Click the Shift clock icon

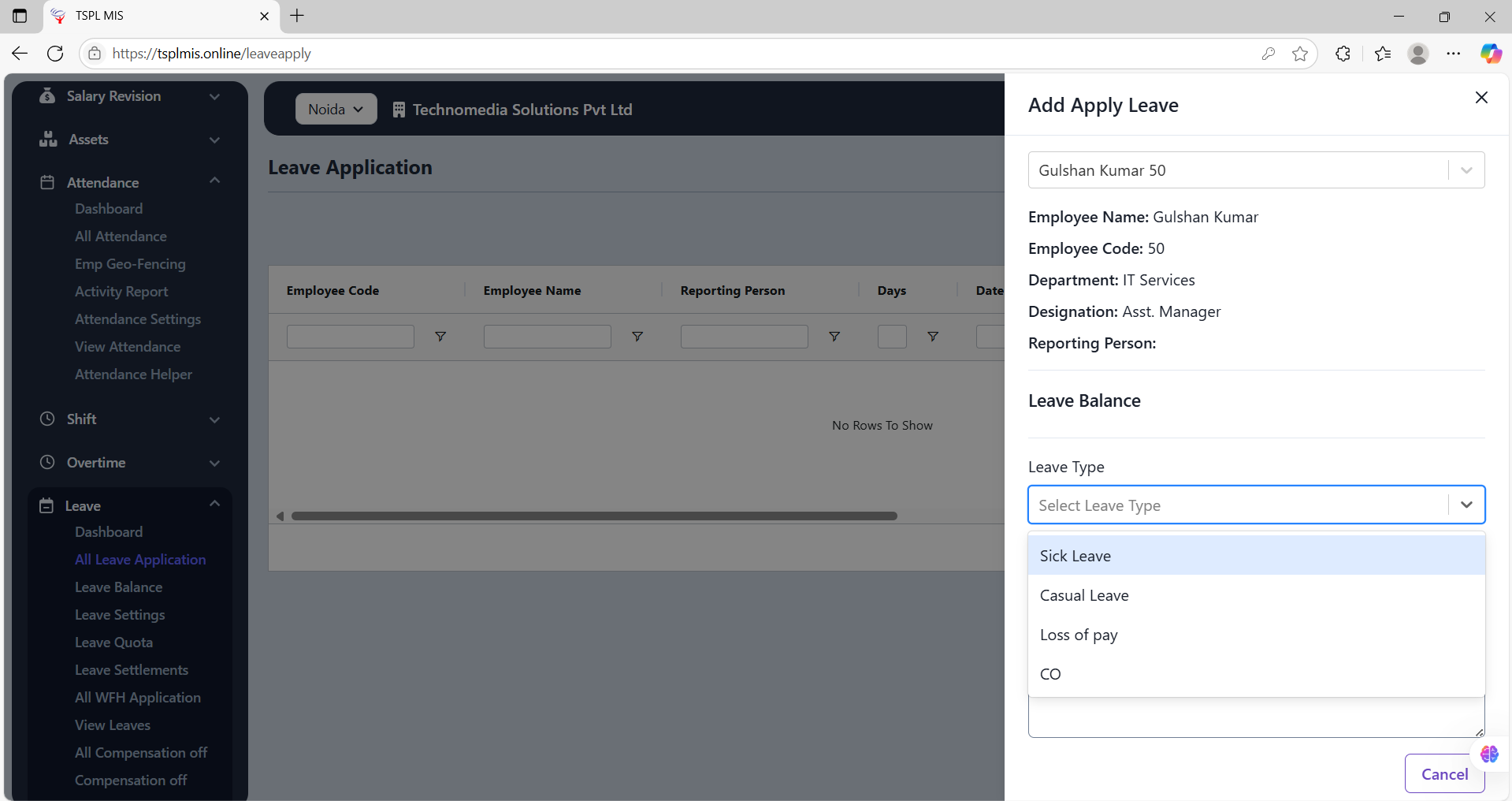[x=47, y=419]
